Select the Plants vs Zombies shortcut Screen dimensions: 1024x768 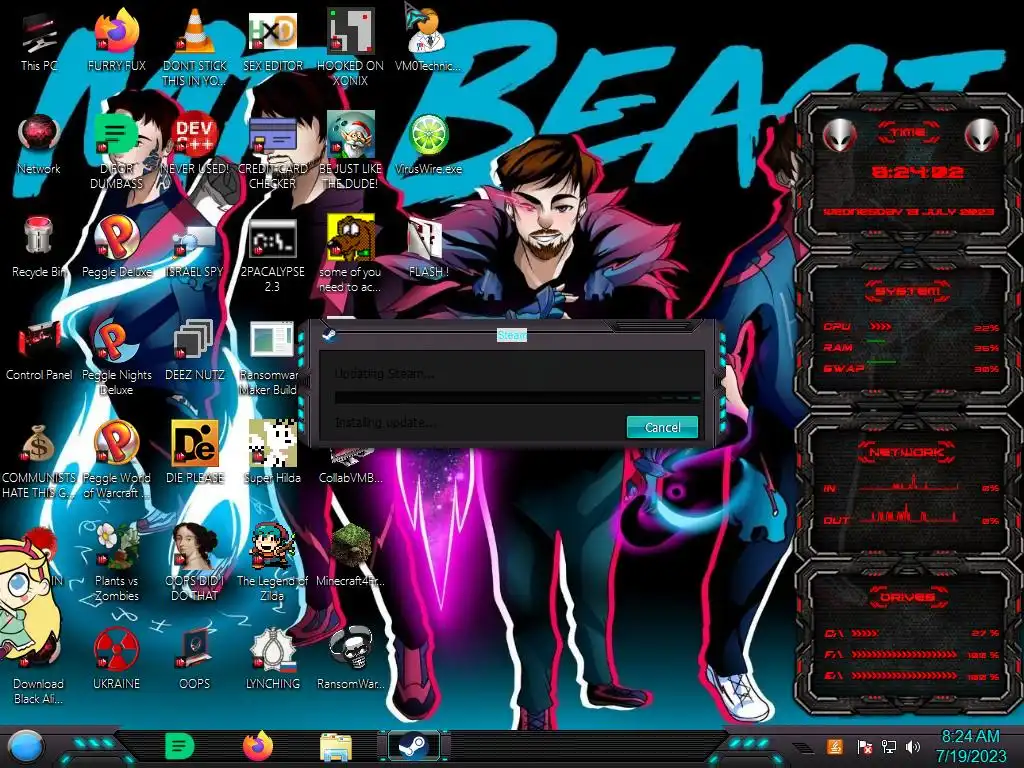tap(116, 564)
